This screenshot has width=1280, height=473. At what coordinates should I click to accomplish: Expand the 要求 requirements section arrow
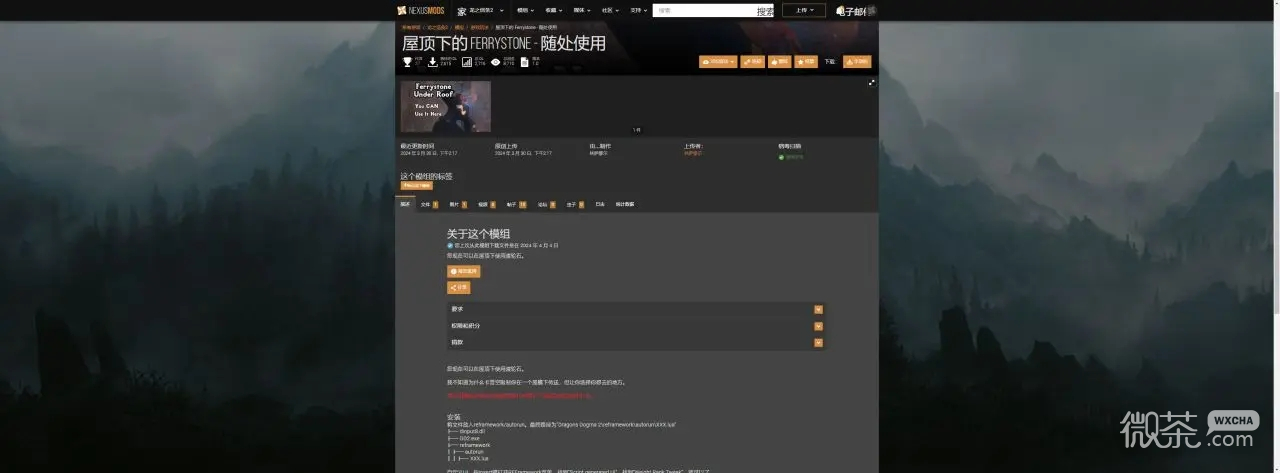pos(818,310)
